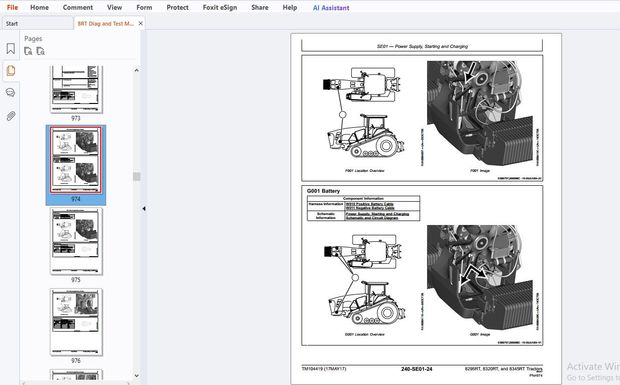Screen dimensions: 620x385
Task: Click the thumbnail scrollbar down arrow
Action: pos(136,376)
